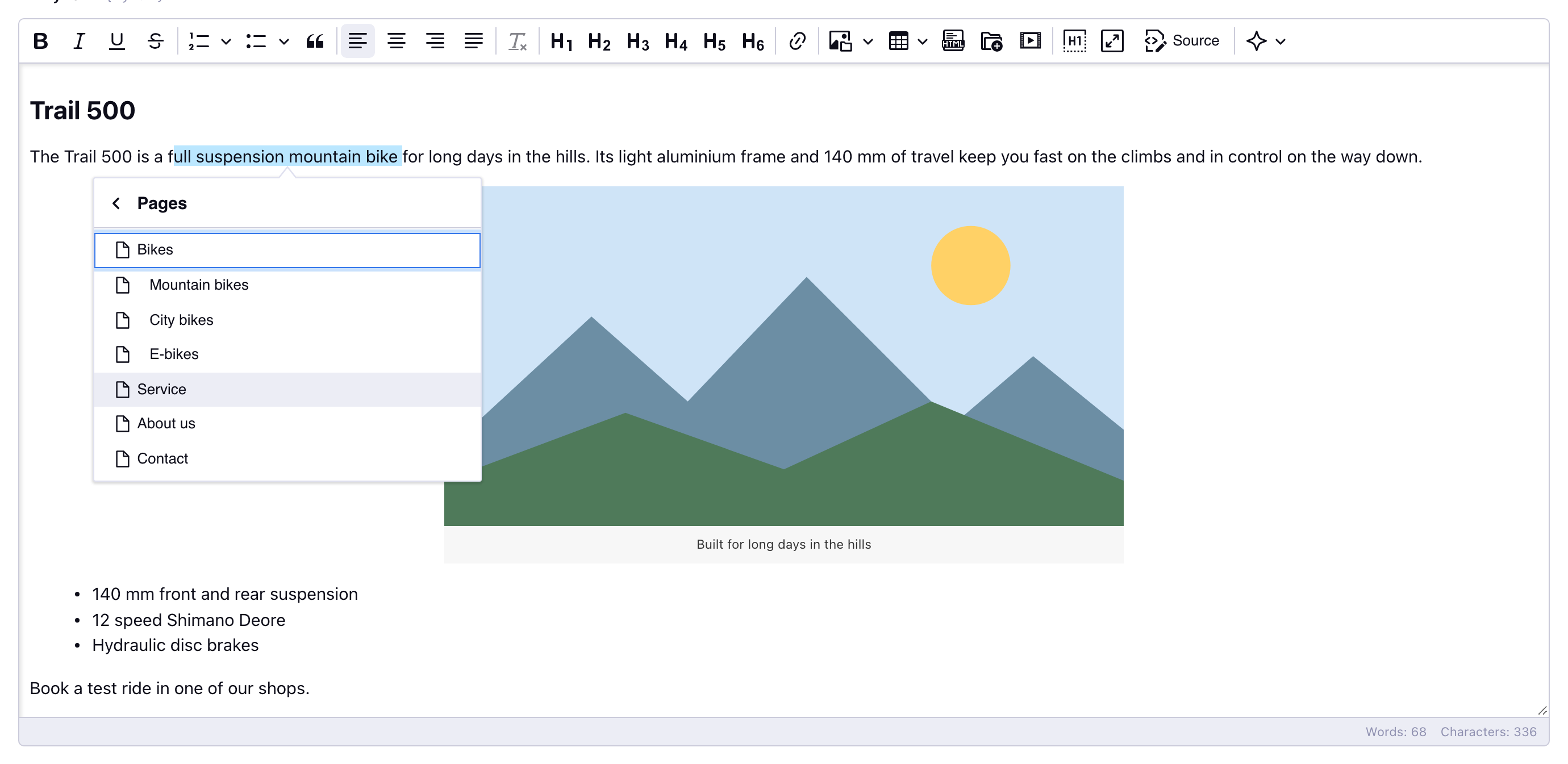Remove formatting from selection
This screenshot has height=764, width=1568.
(518, 41)
